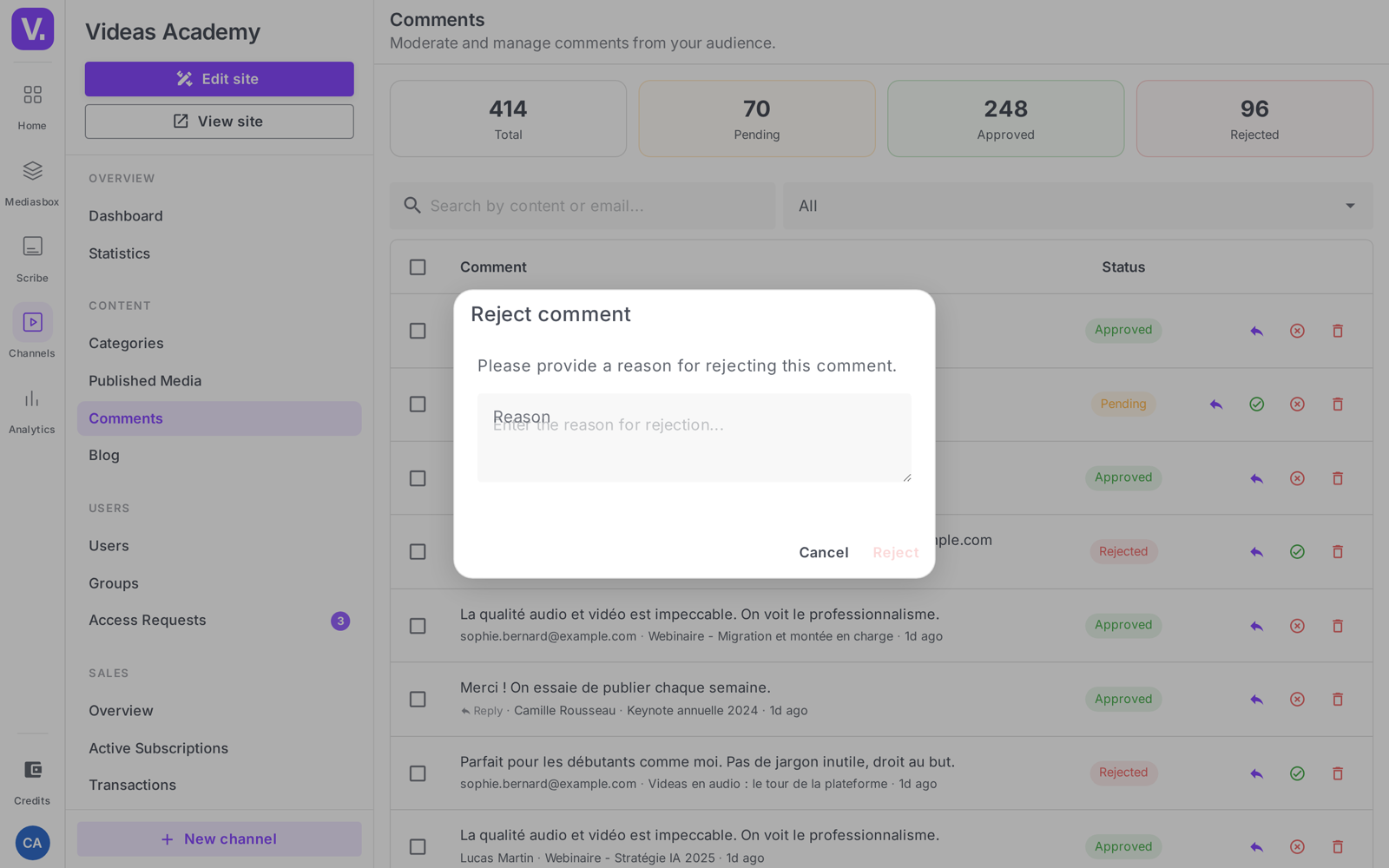This screenshot has width=1389, height=868.
Task: Delete the first comment using the trash icon
Action: point(1338,331)
